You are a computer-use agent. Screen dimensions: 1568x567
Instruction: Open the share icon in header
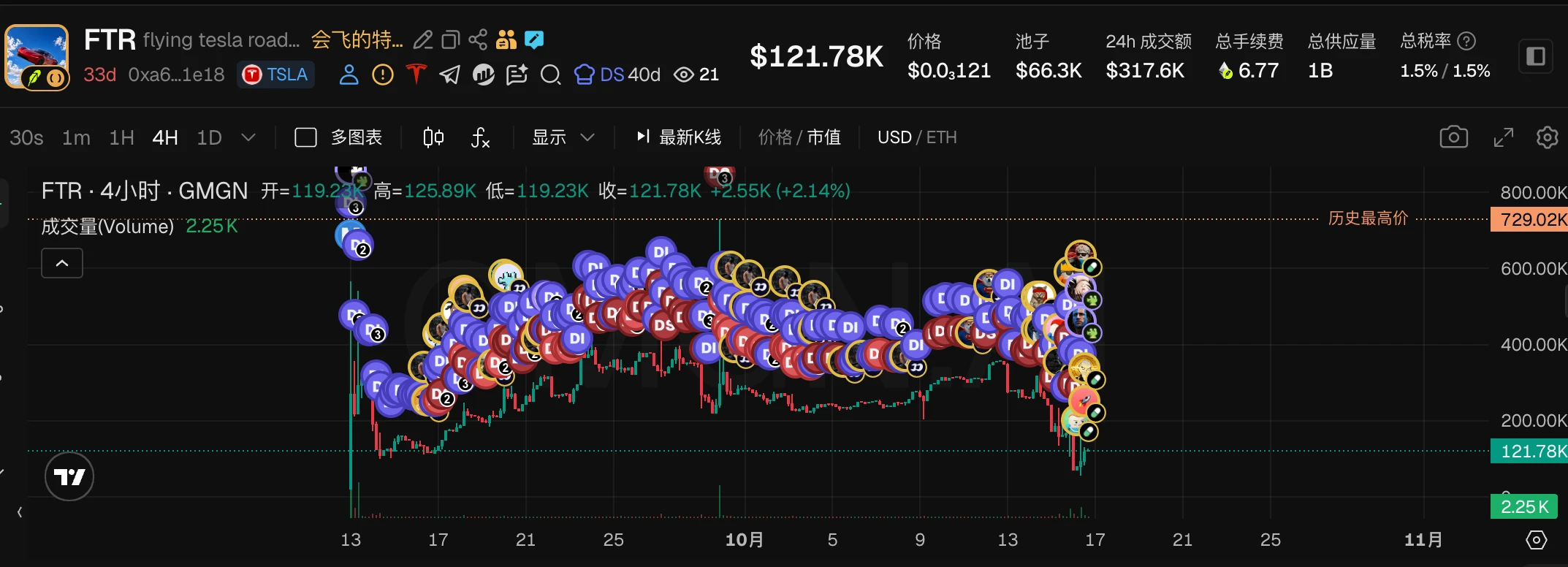478,39
